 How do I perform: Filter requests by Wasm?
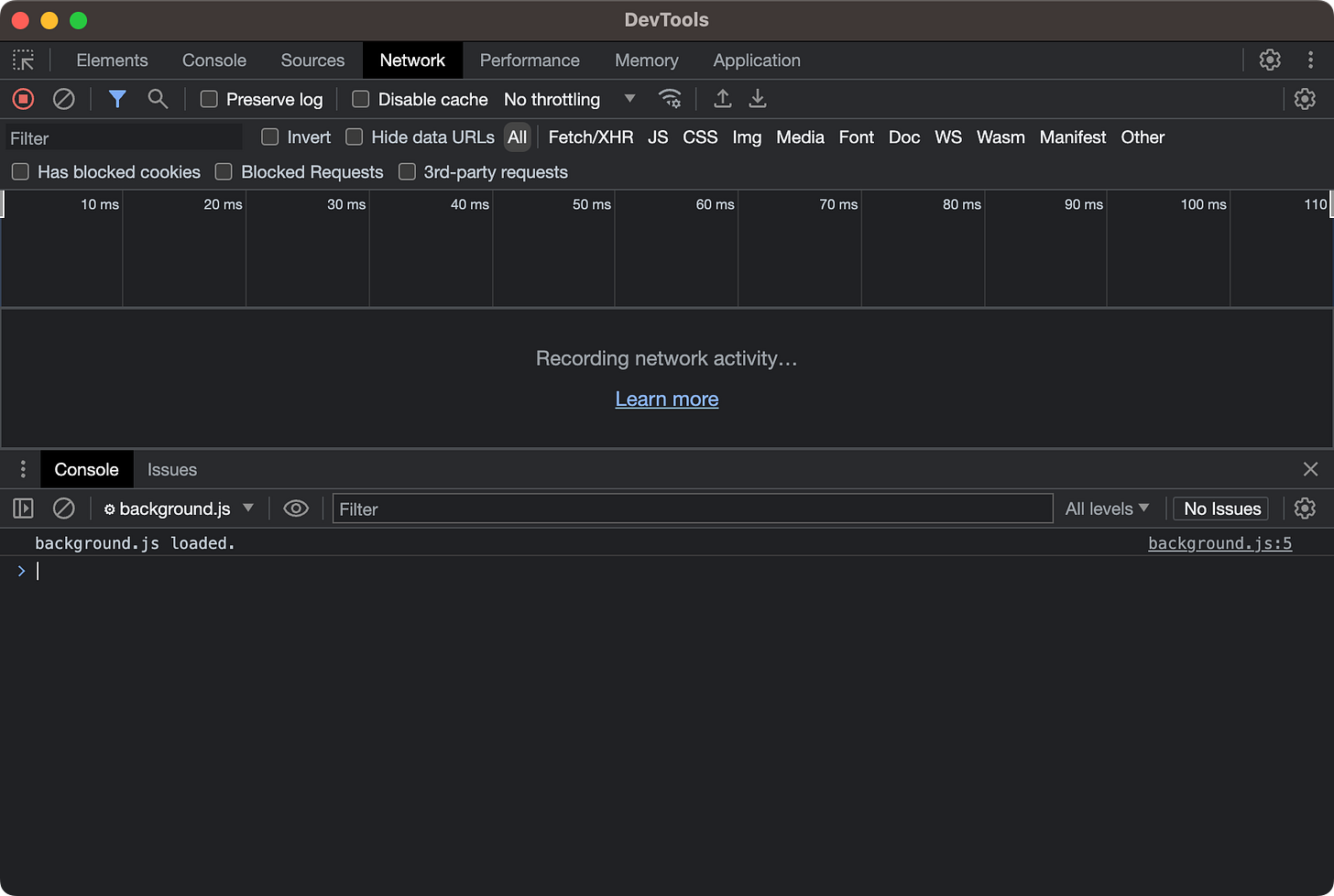pos(1000,137)
